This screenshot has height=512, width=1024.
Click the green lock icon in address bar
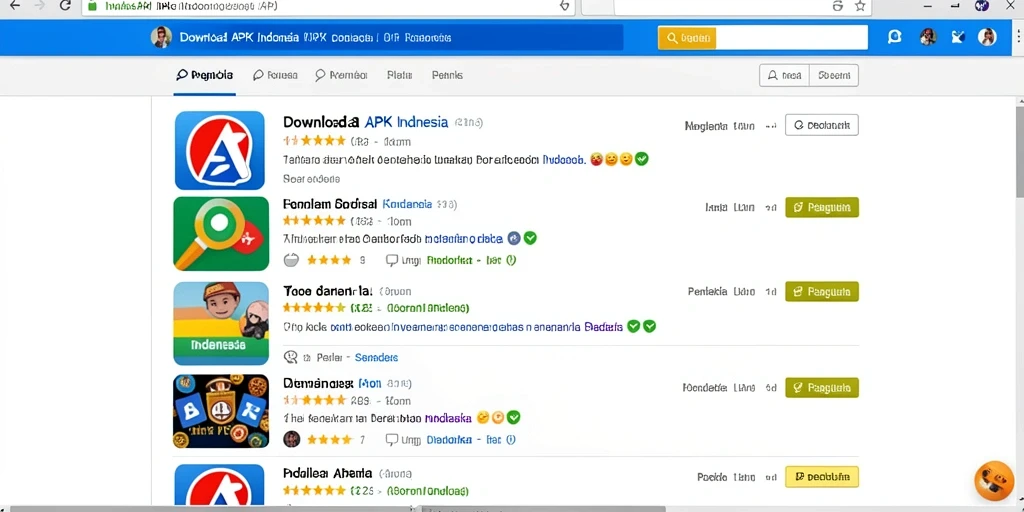92,5
